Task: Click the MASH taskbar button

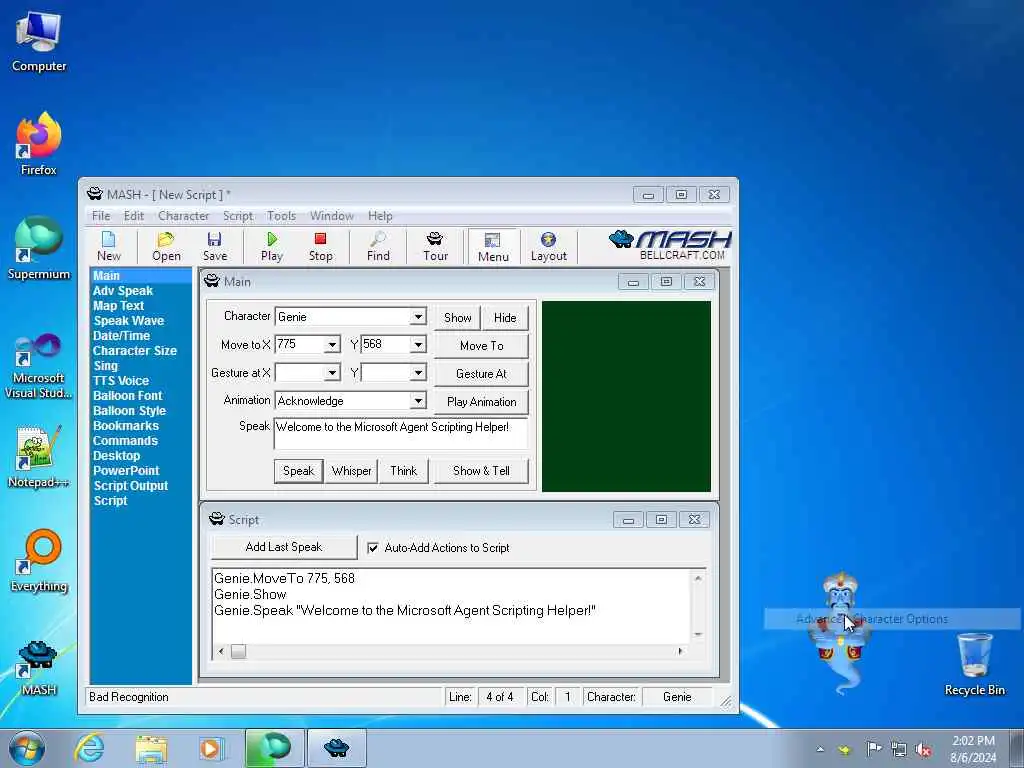Action: (x=337, y=748)
